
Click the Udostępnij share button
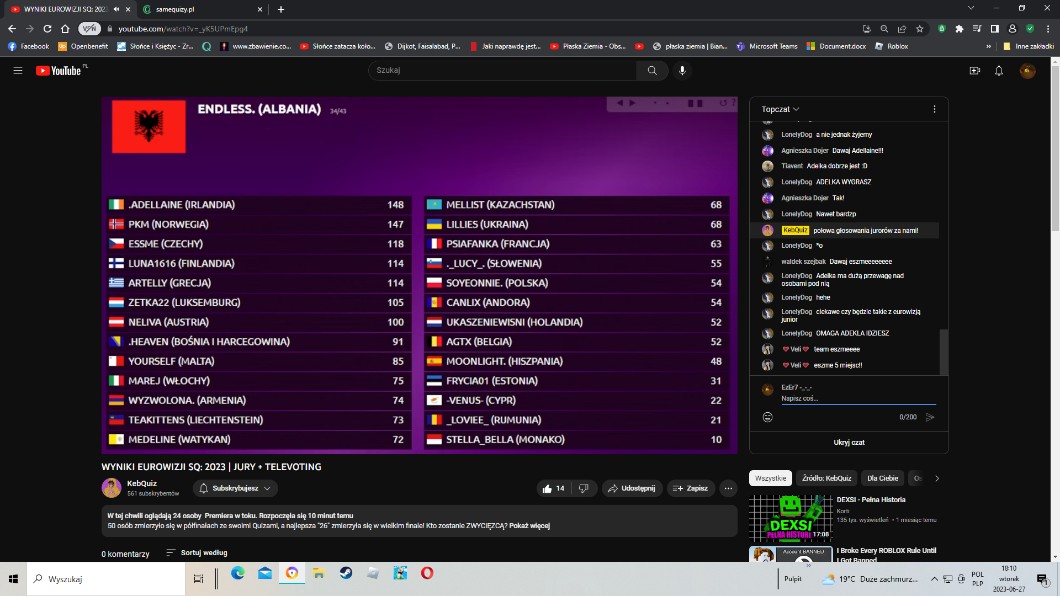[632, 488]
